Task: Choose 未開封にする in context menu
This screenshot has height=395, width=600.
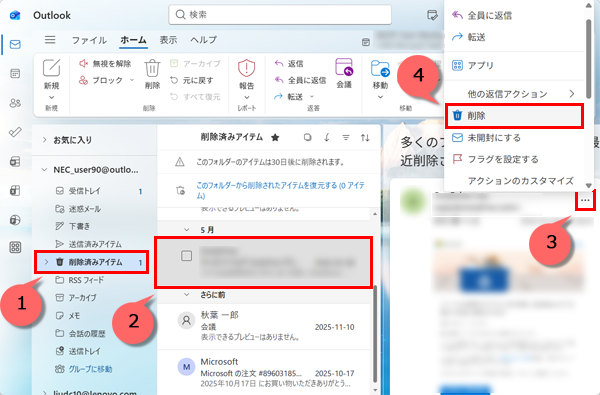Action: (x=514, y=138)
